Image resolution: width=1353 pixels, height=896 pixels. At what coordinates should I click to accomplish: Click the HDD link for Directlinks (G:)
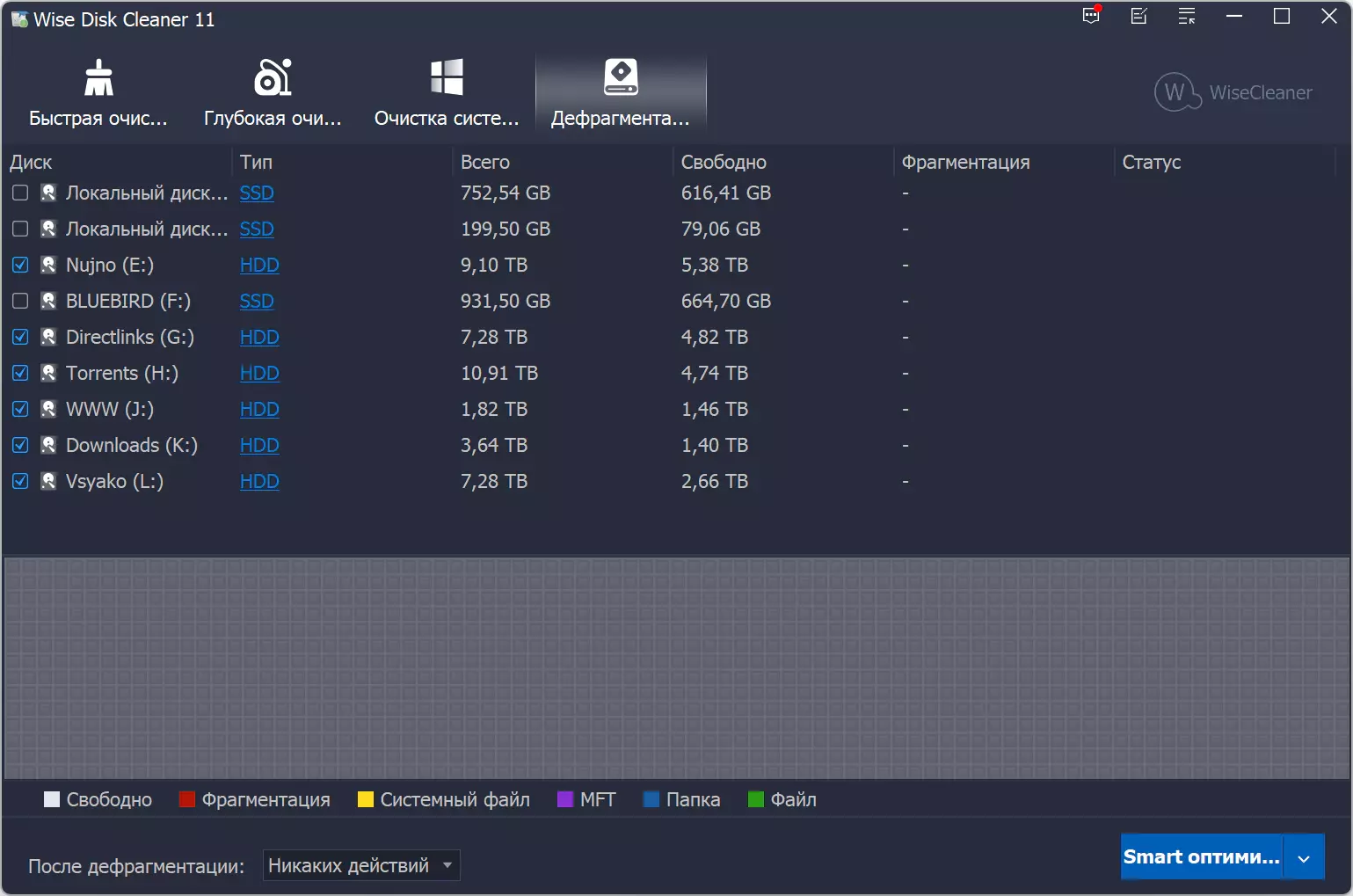tap(259, 337)
